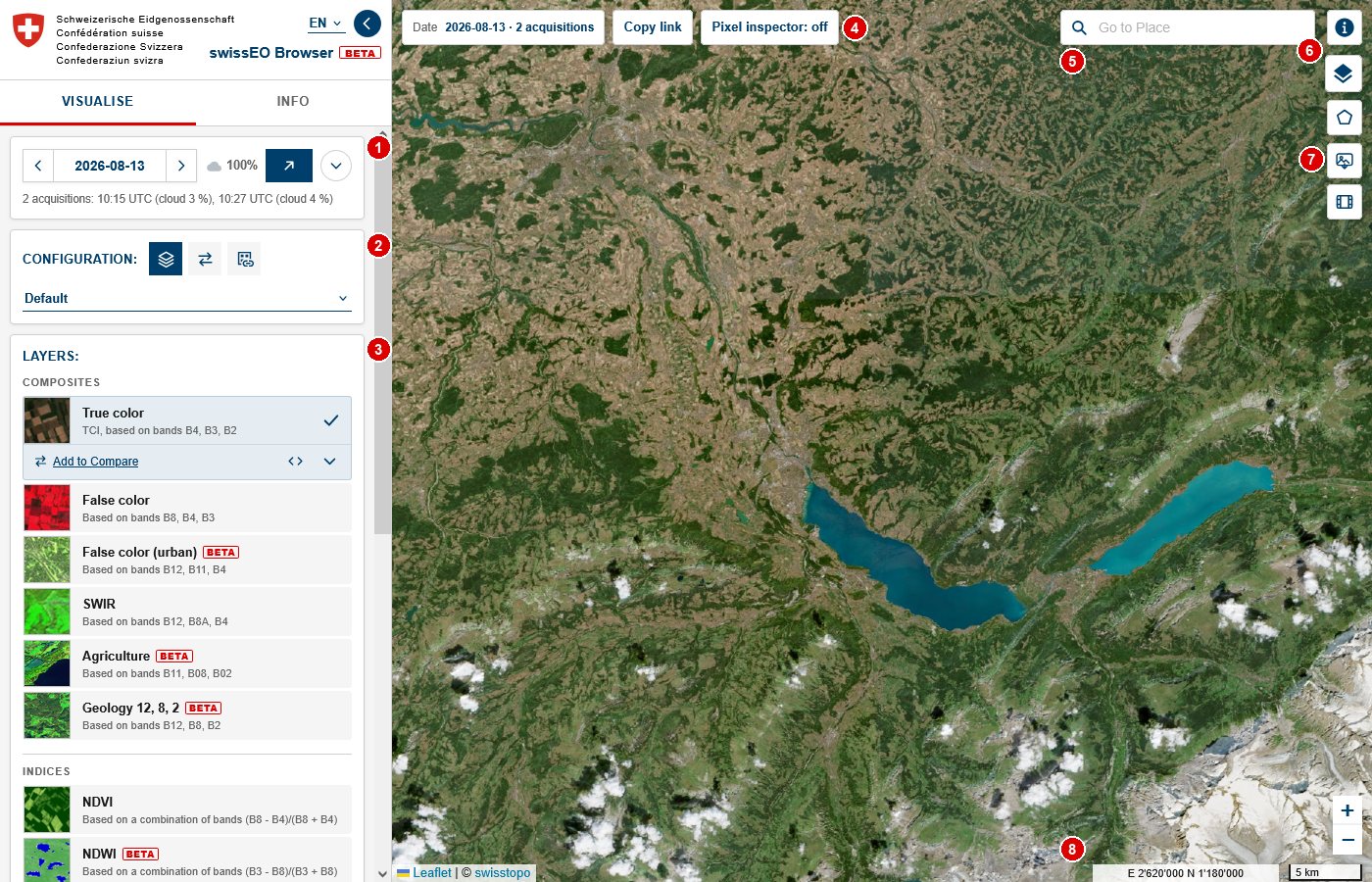This screenshot has height=882, width=1372.
Task: Click the date acquisitions button on map
Action: pyautogui.click(x=503, y=27)
